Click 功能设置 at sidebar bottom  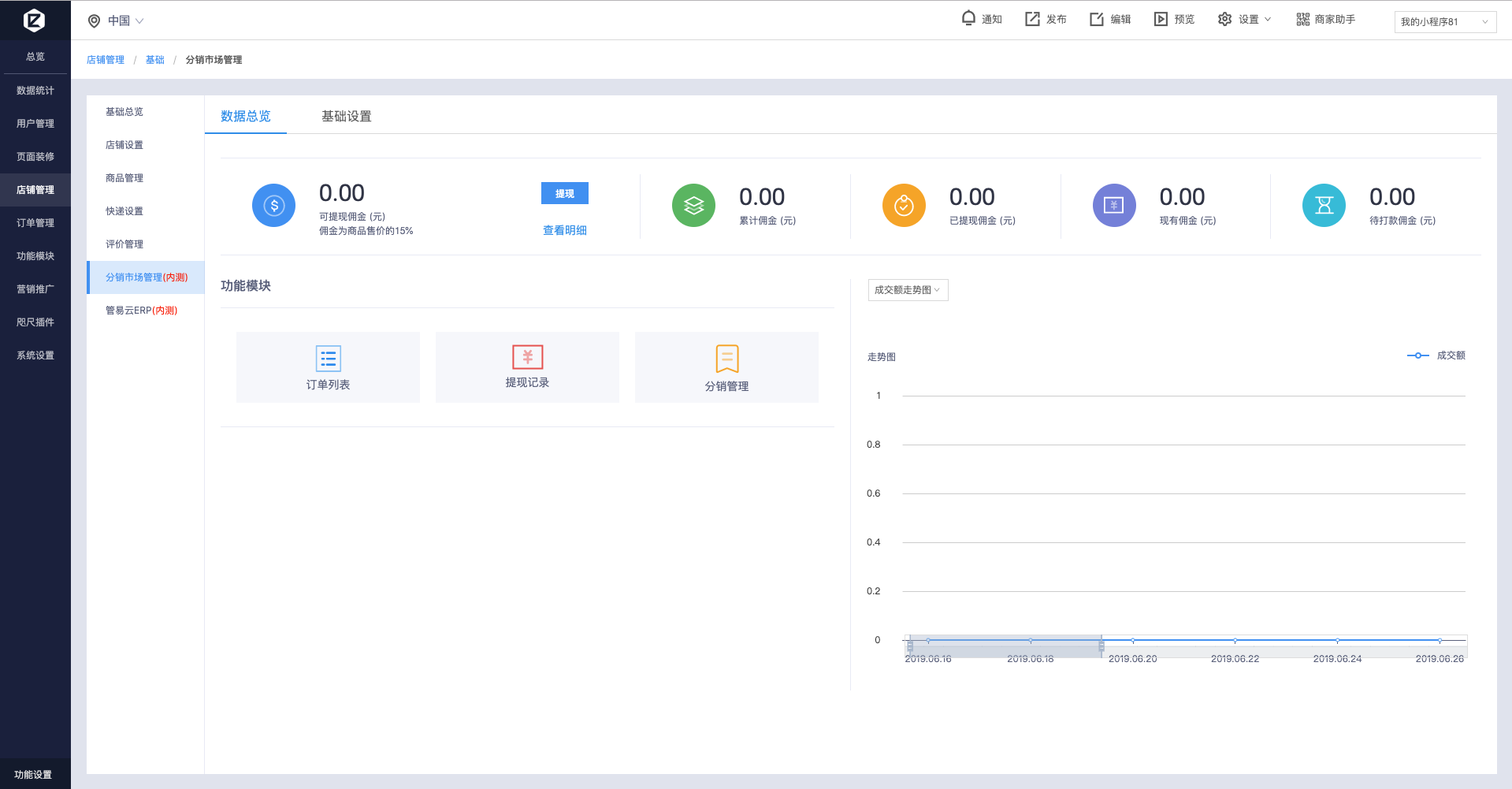(x=33, y=775)
